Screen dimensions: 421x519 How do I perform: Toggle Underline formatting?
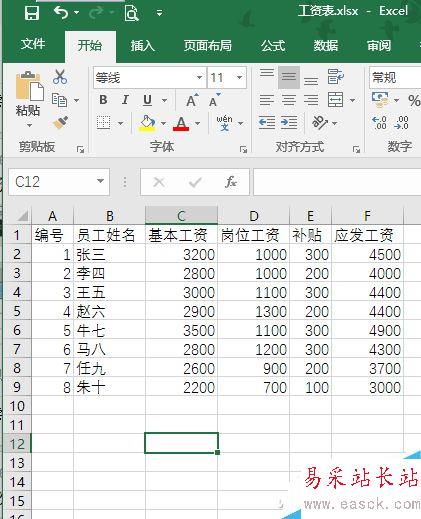(147, 100)
